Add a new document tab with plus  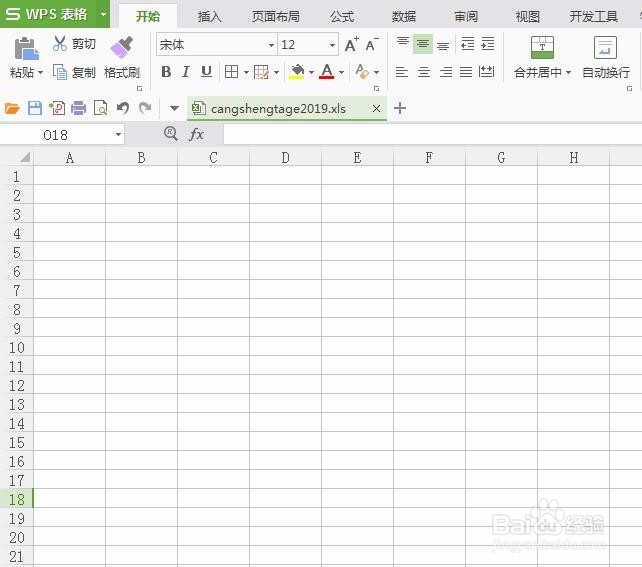400,108
